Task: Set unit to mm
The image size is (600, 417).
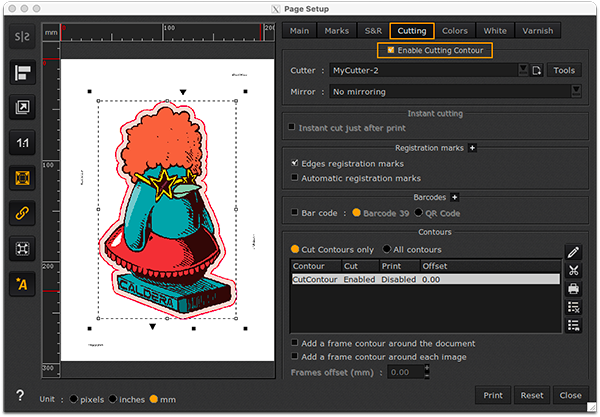Action: coord(153,399)
